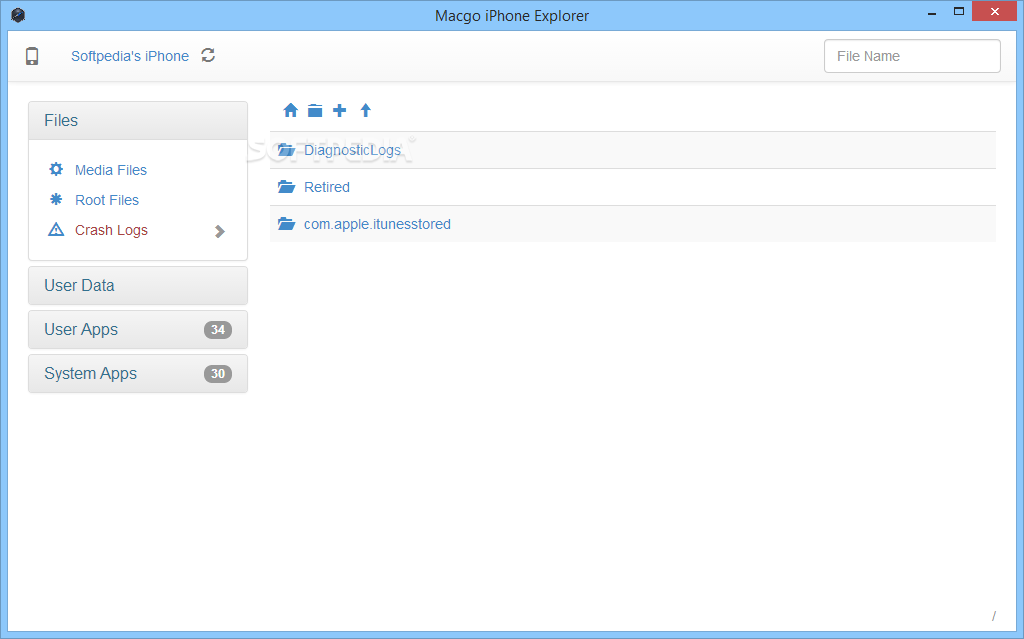Click the home icon in file toolbar
Image resolution: width=1024 pixels, height=639 pixels.
[x=291, y=110]
